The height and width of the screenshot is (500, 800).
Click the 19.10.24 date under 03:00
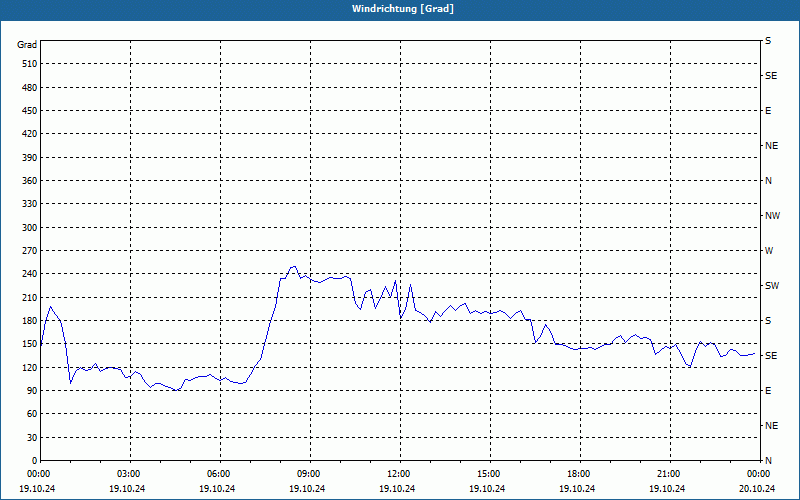point(127,489)
